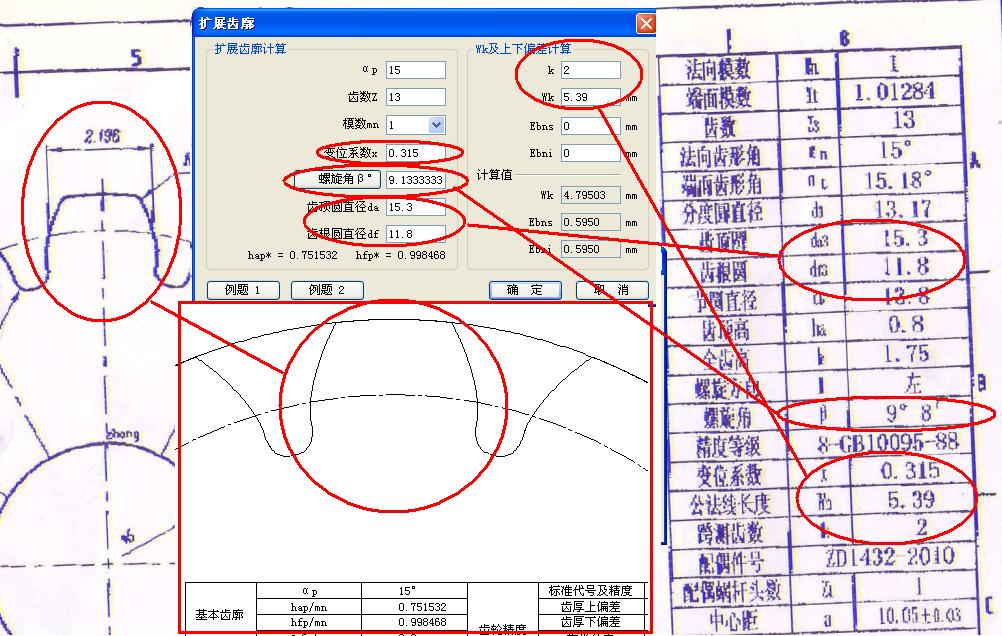Image resolution: width=1002 pixels, height=636 pixels.
Task: Click the 齿厚上偏差 table cell
Action: [590, 607]
